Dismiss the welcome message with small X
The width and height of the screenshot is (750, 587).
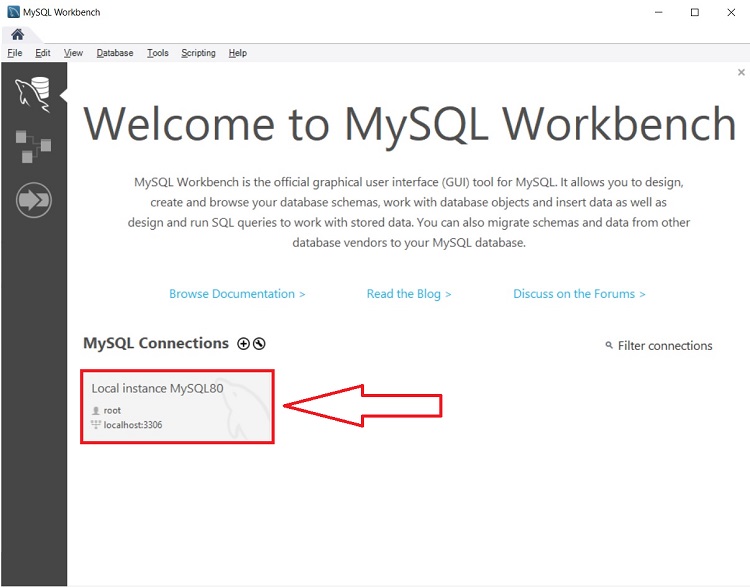point(741,72)
